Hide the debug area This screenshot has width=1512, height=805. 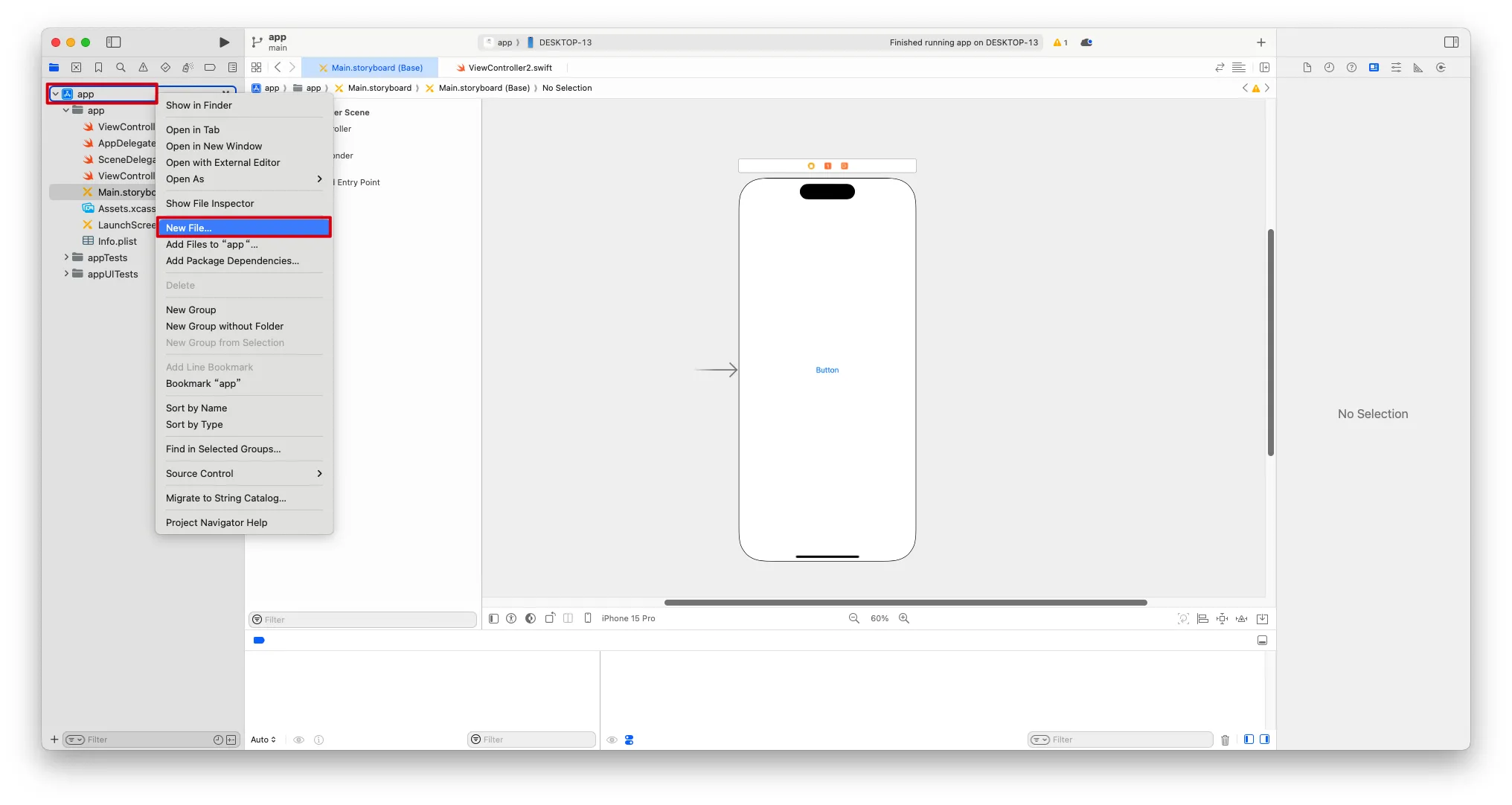(1262, 640)
